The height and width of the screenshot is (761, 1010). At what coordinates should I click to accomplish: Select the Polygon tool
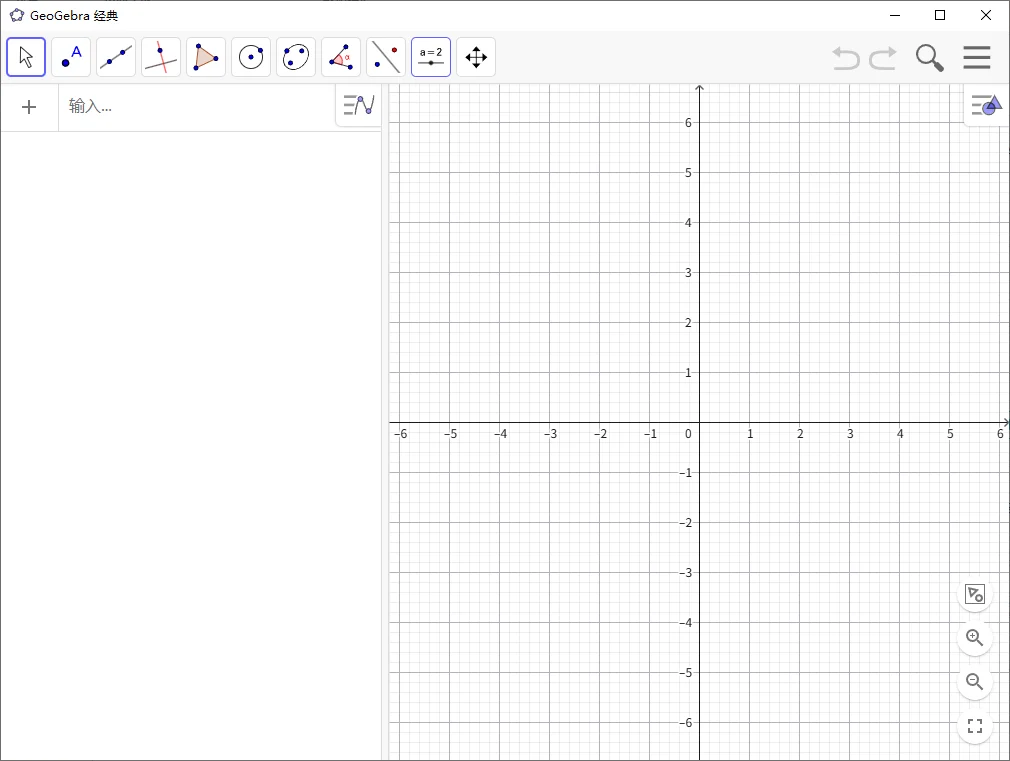206,57
